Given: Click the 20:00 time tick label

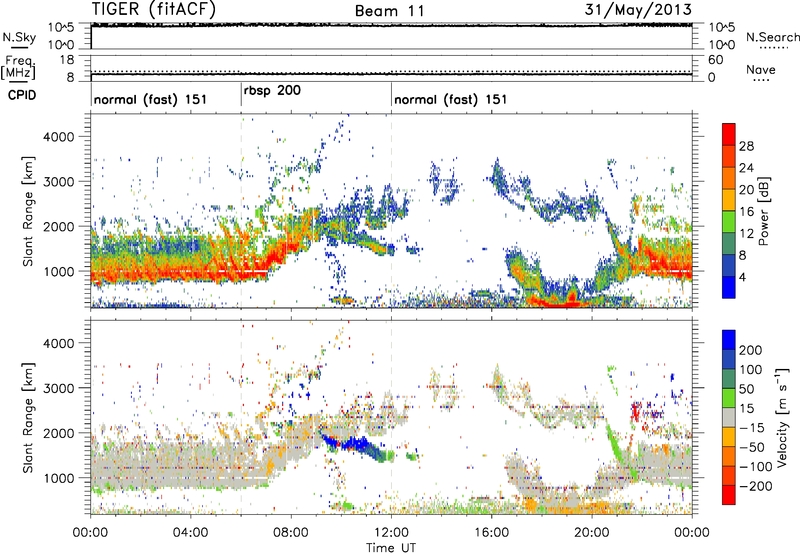Looking at the screenshot, I should click(x=591, y=533).
